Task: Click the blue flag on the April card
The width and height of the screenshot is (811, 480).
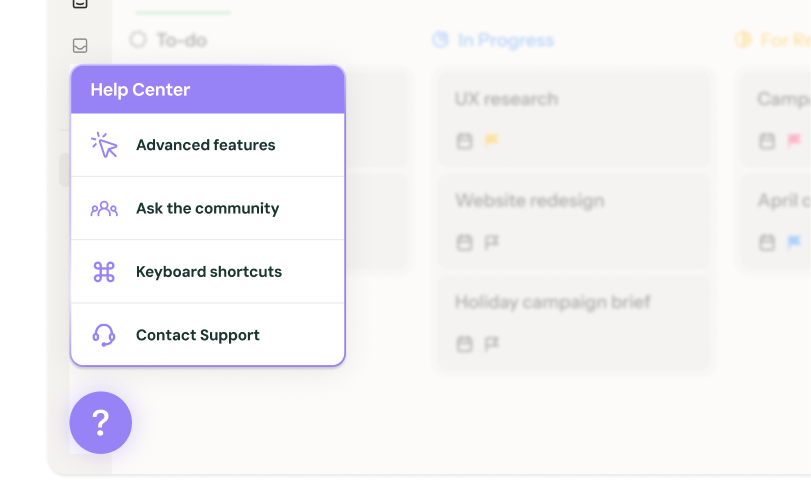Action: 794,243
